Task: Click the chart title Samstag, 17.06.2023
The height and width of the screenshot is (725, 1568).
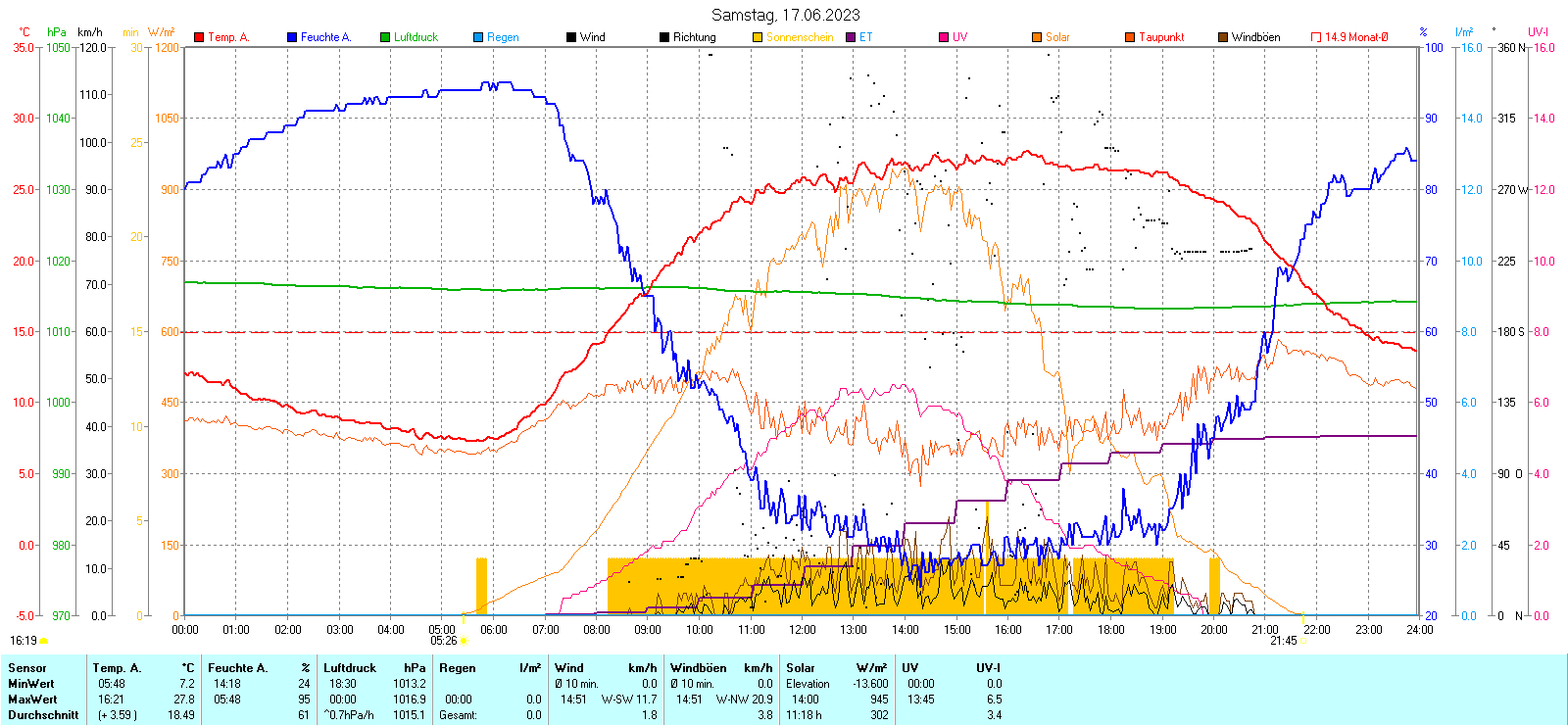Action: click(785, 15)
